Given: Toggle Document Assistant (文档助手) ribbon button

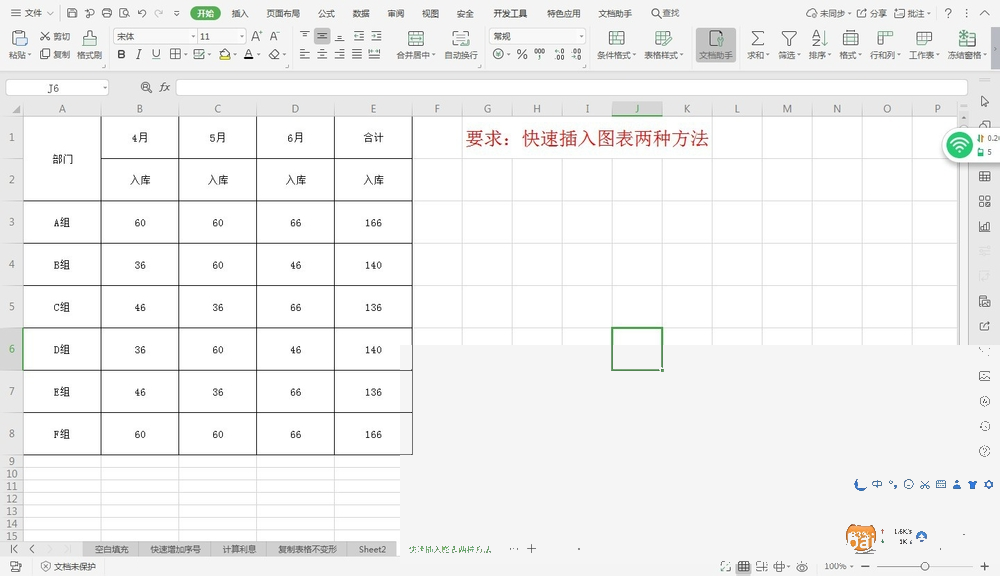Looking at the screenshot, I should pyautogui.click(x=716, y=45).
